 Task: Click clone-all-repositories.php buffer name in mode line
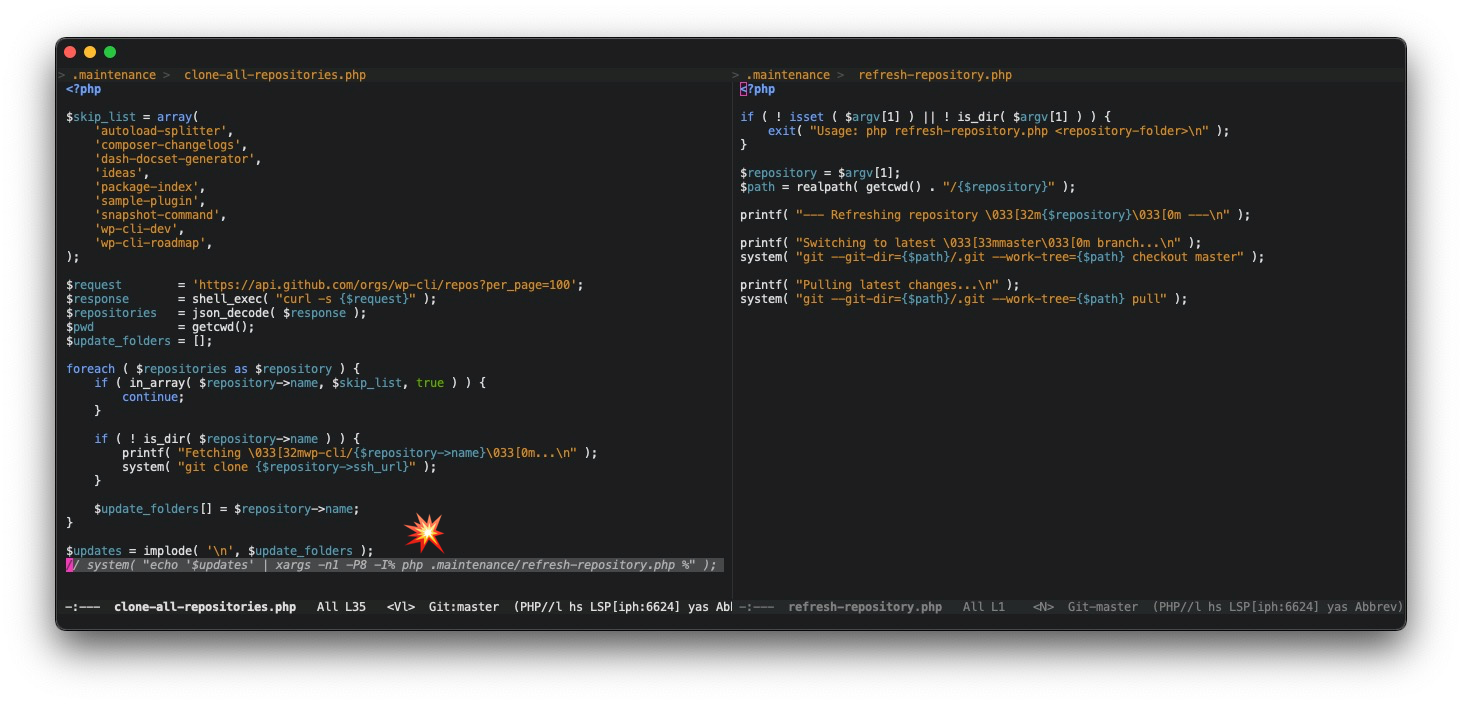205,607
